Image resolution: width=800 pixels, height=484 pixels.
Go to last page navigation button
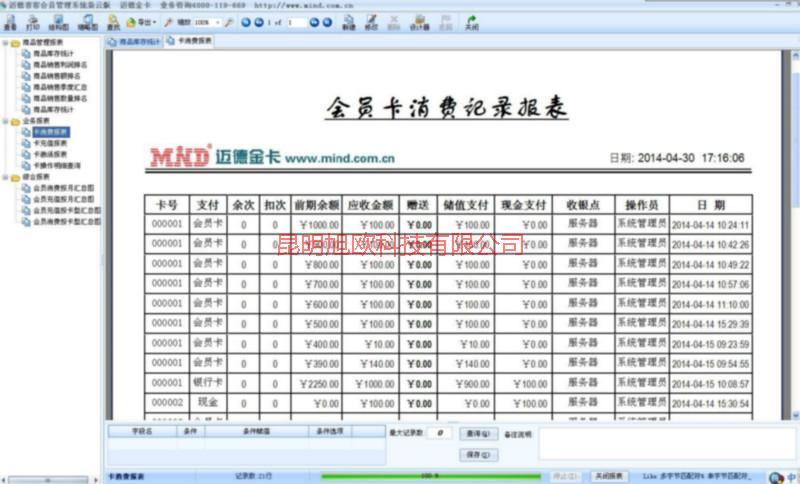click(327, 22)
